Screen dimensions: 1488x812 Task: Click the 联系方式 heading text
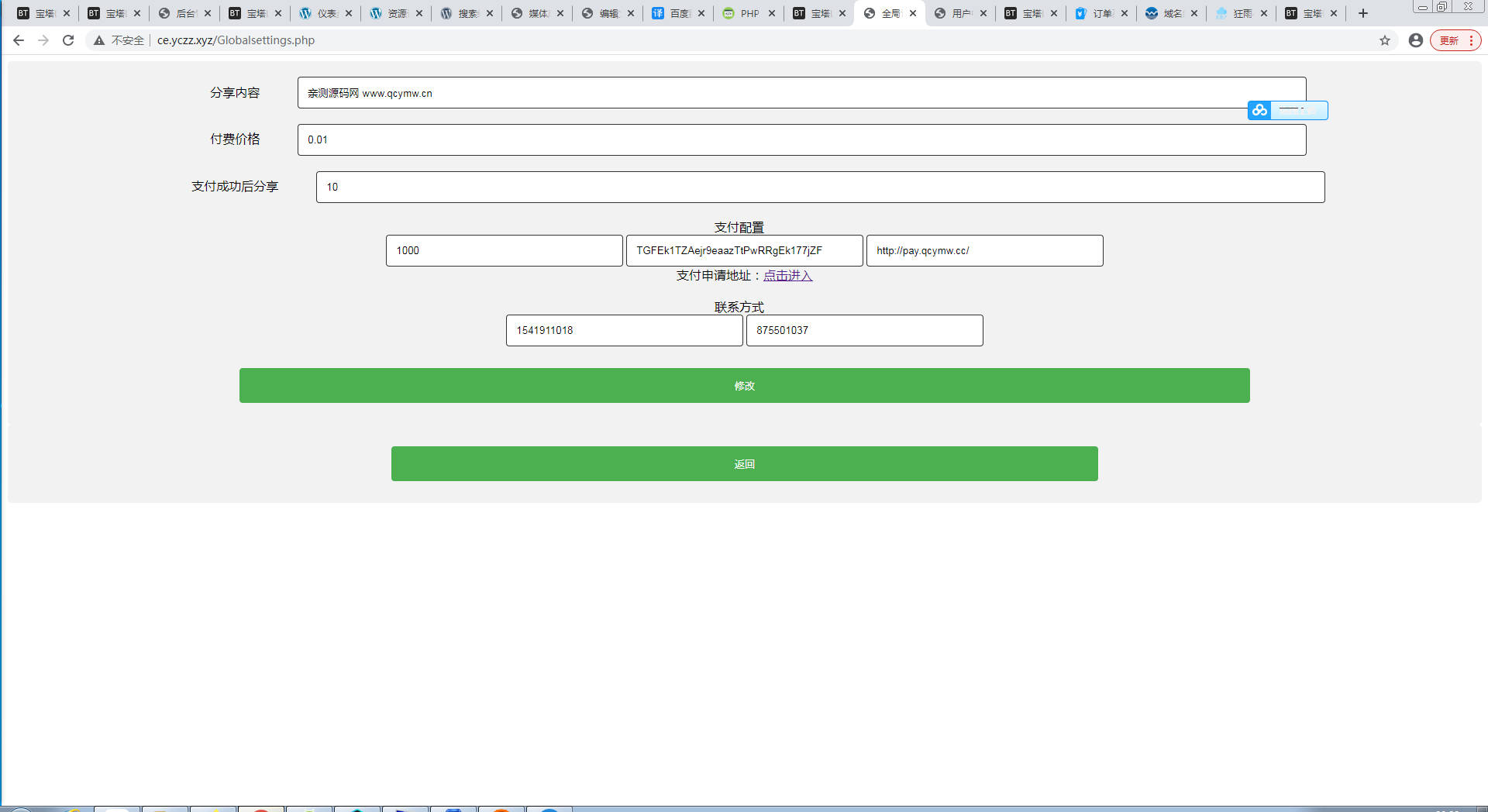(739, 307)
